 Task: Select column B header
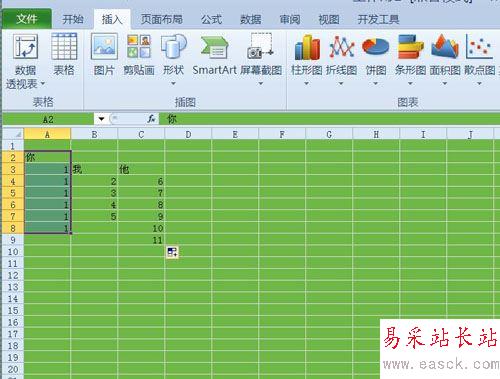click(x=94, y=134)
